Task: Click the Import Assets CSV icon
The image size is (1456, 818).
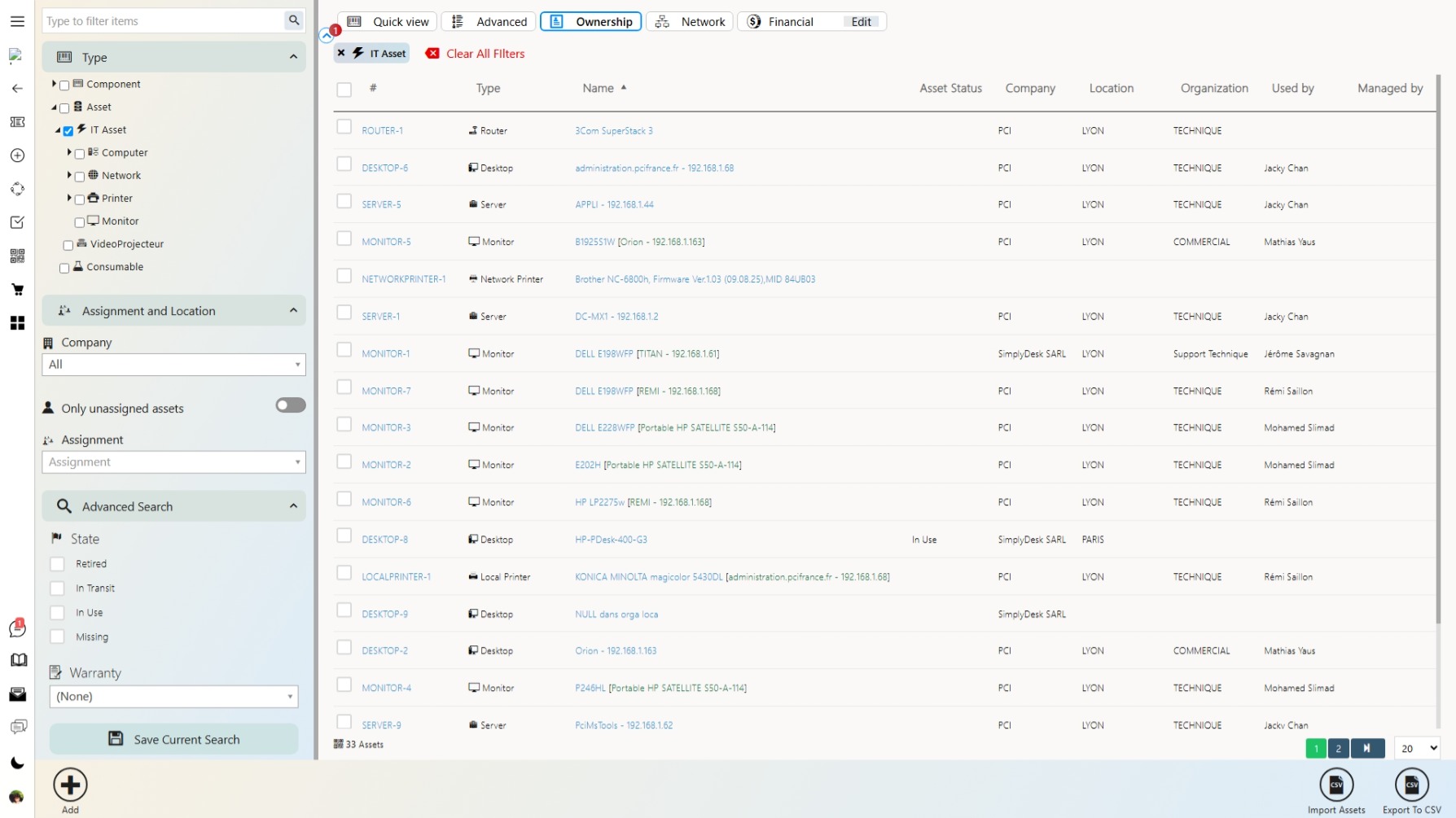Action: click(x=1335, y=785)
